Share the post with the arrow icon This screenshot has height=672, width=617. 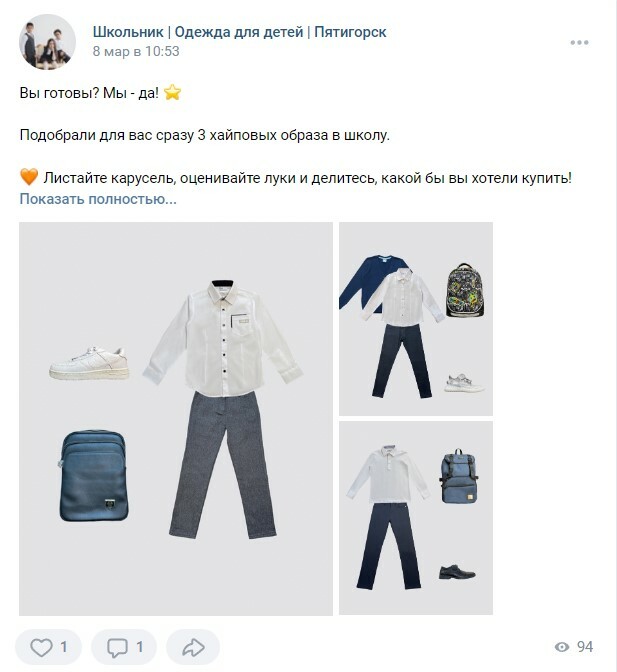coord(193,647)
